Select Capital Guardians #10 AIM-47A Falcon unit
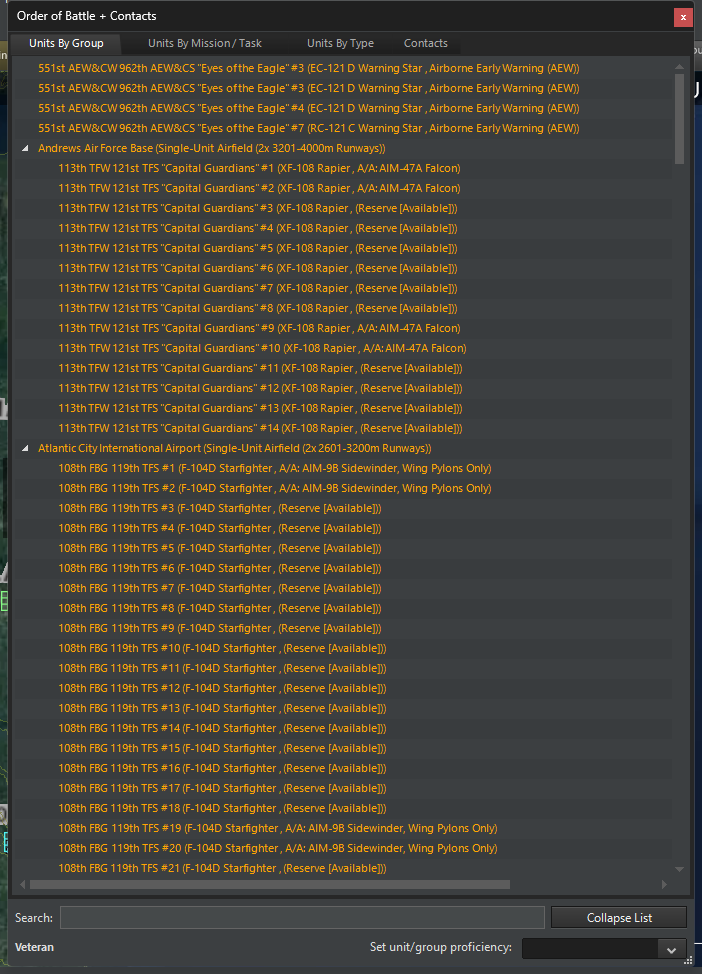This screenshot has height=974, width=702. [262, 348]
